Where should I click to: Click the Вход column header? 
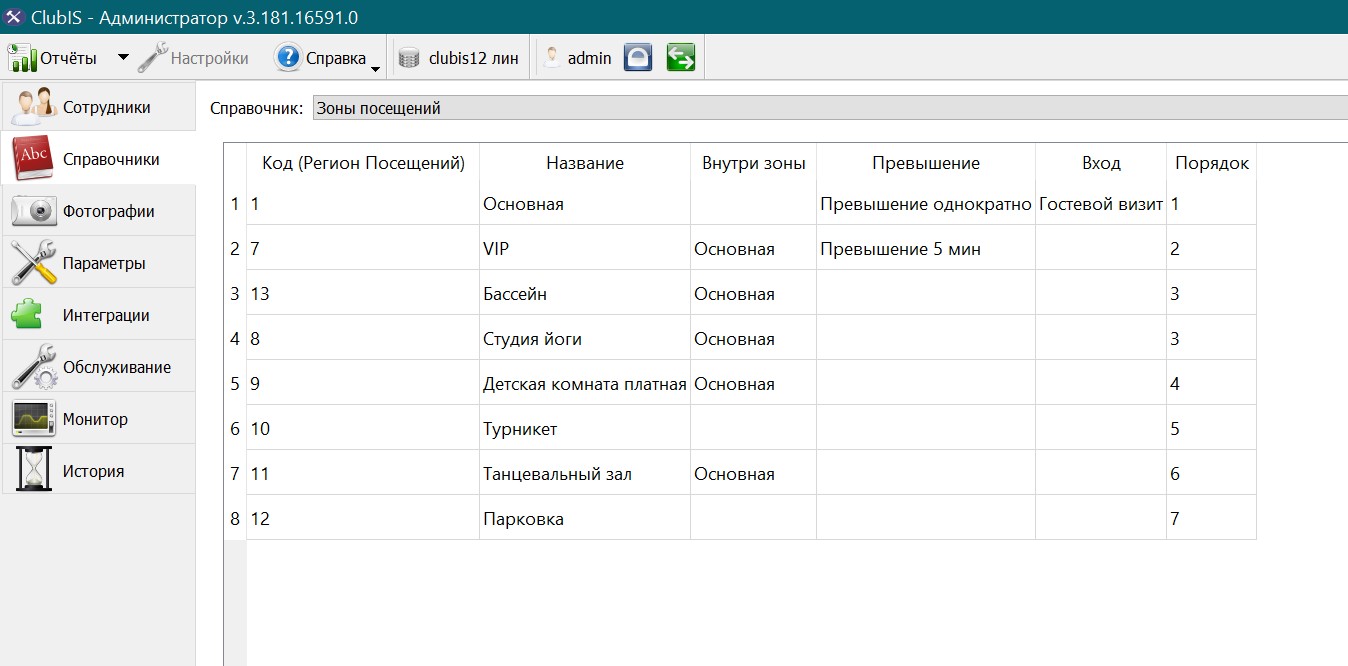click(x=1101, y=163)
